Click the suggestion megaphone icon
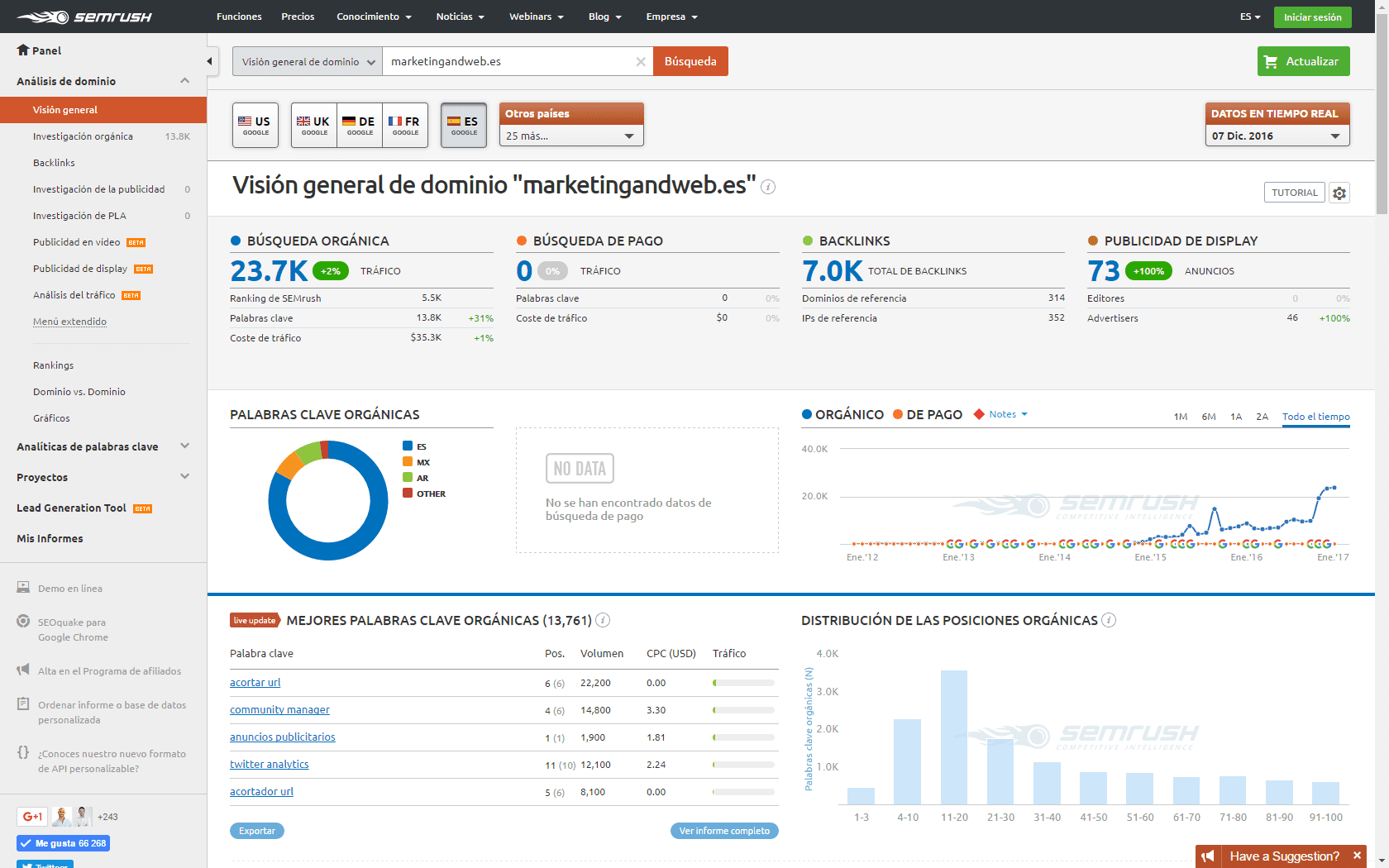The width and height of the screenshot is (1389, 868). (x=1208, y=856)
